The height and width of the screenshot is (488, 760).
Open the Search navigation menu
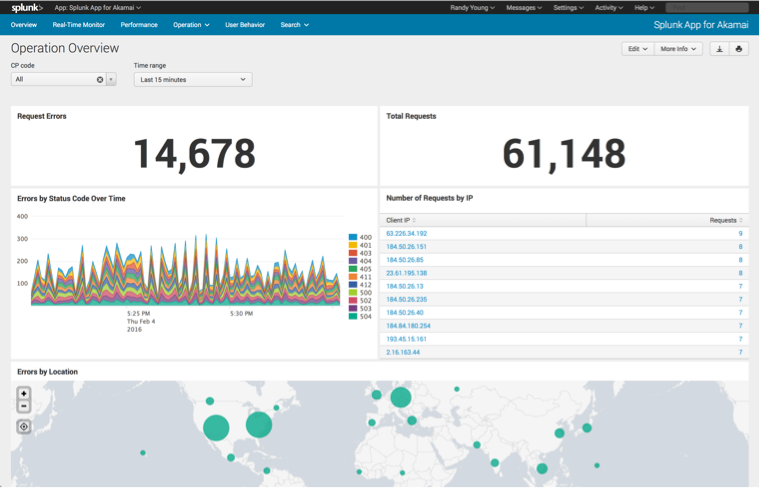(294, 25)
